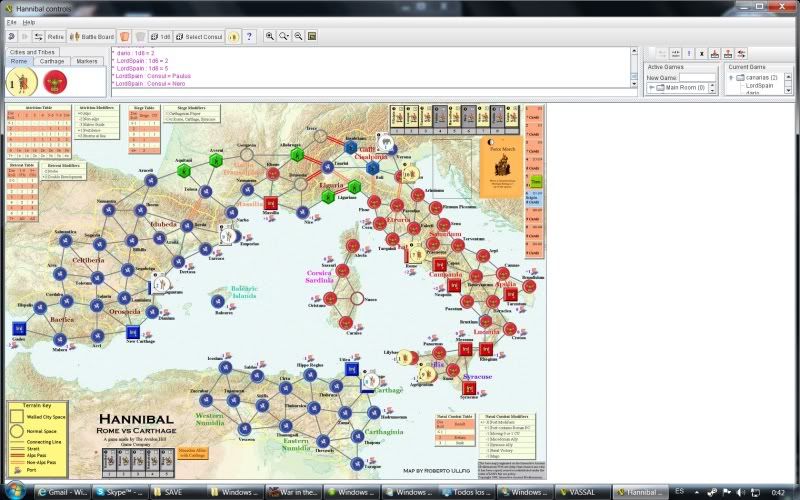This screenshot has width=800, height=500.
Task: Click the server connect arrows toolbar icon
Action: (38, 37)
